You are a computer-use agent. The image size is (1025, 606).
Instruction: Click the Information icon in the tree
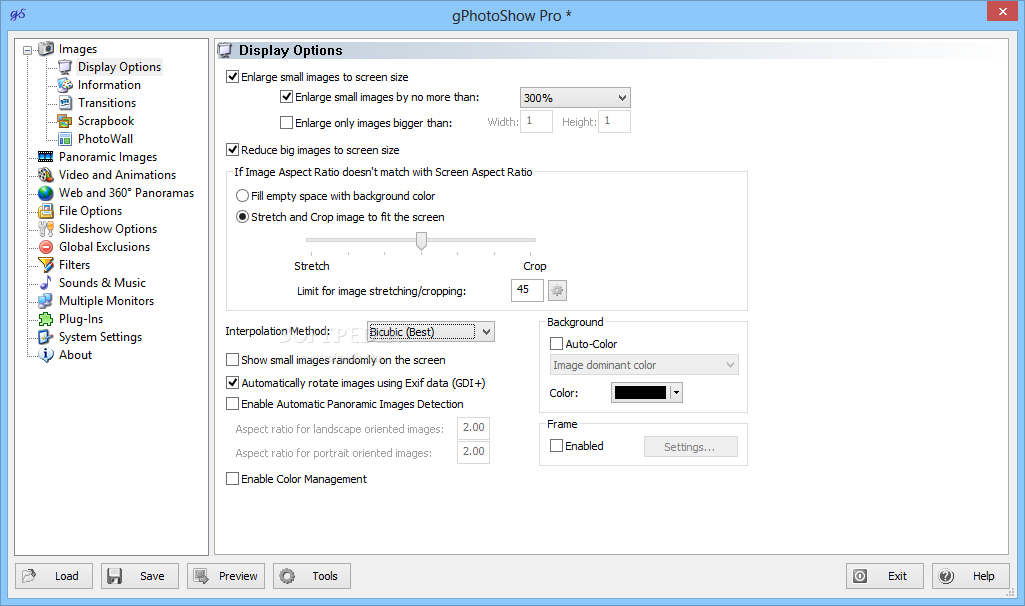65,85
